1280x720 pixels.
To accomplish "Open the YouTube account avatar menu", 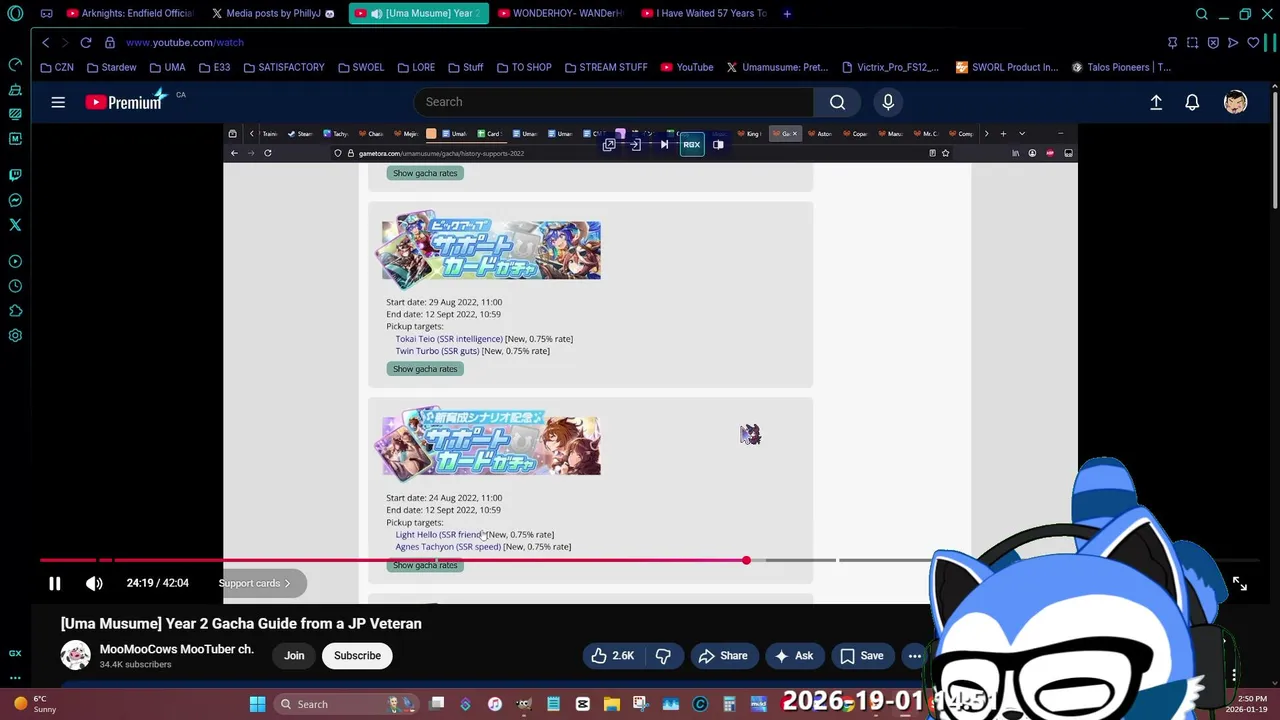I will tap(1236, 102).
